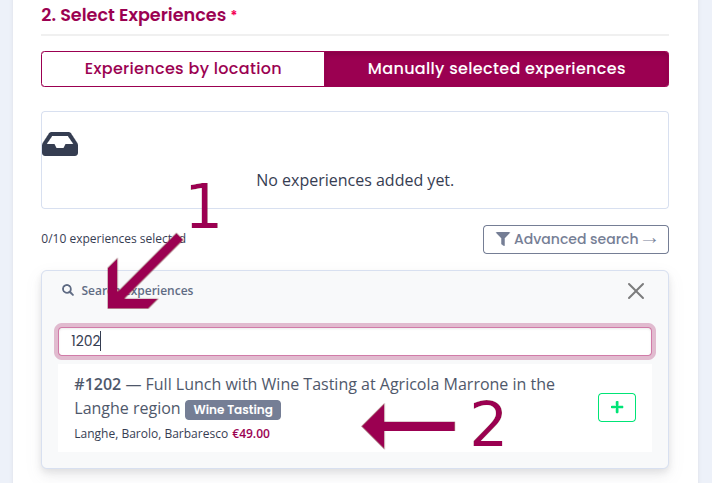Click Langhe, Barolo, Barbaresco location text

point(150,434)
